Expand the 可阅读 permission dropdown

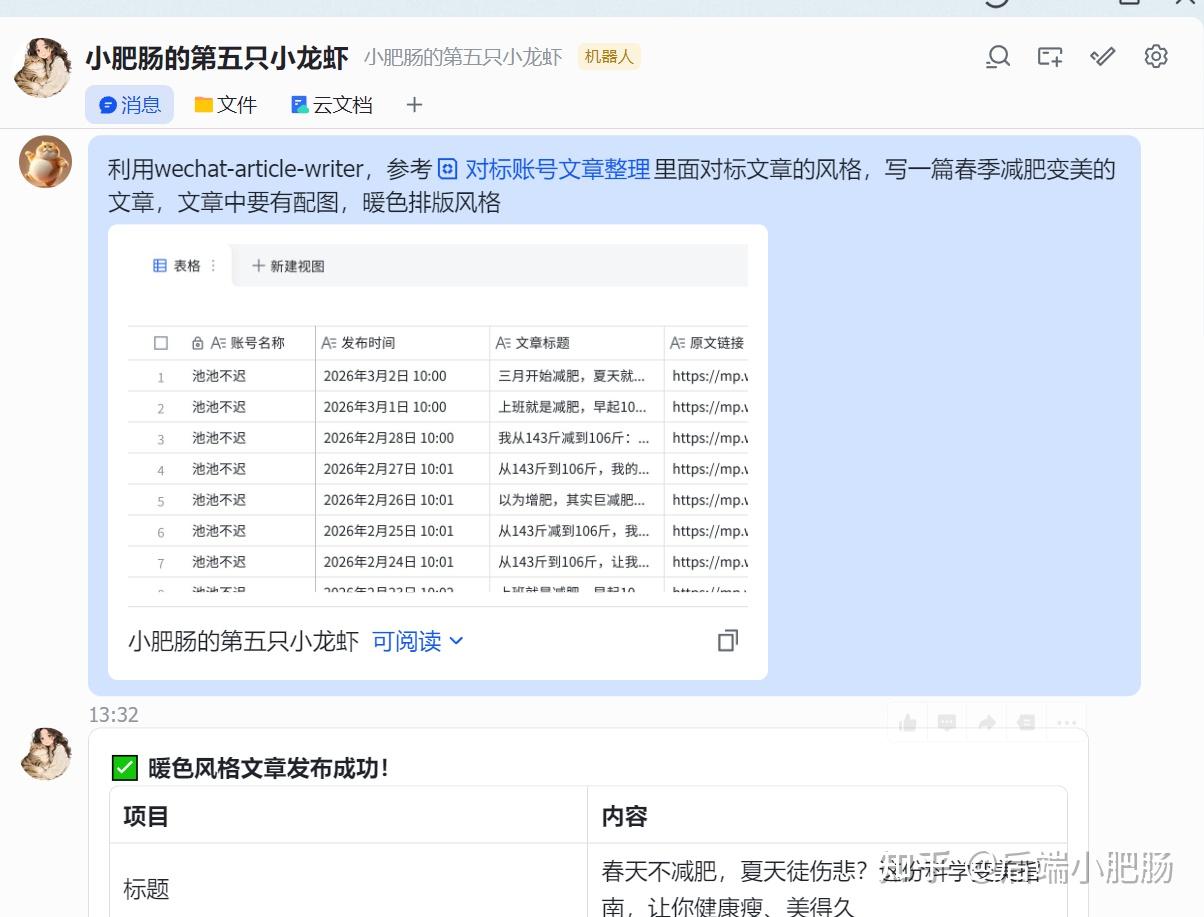pos(417,641)
